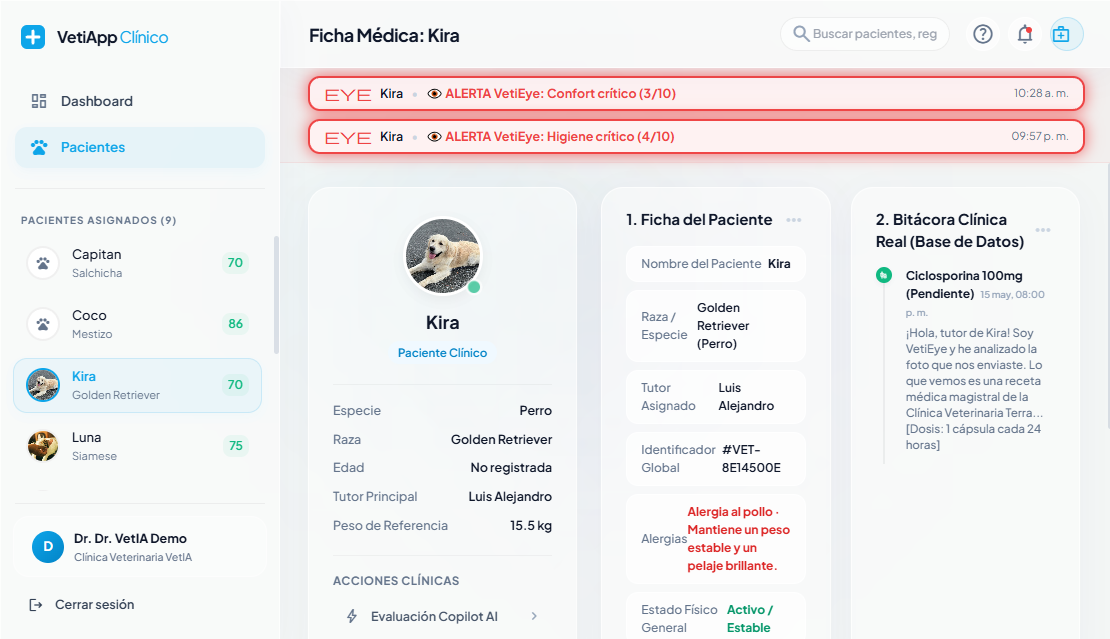Click the lightning icon for Evaluación Copilot AI
1110x639 pixels.
(352, 616)
